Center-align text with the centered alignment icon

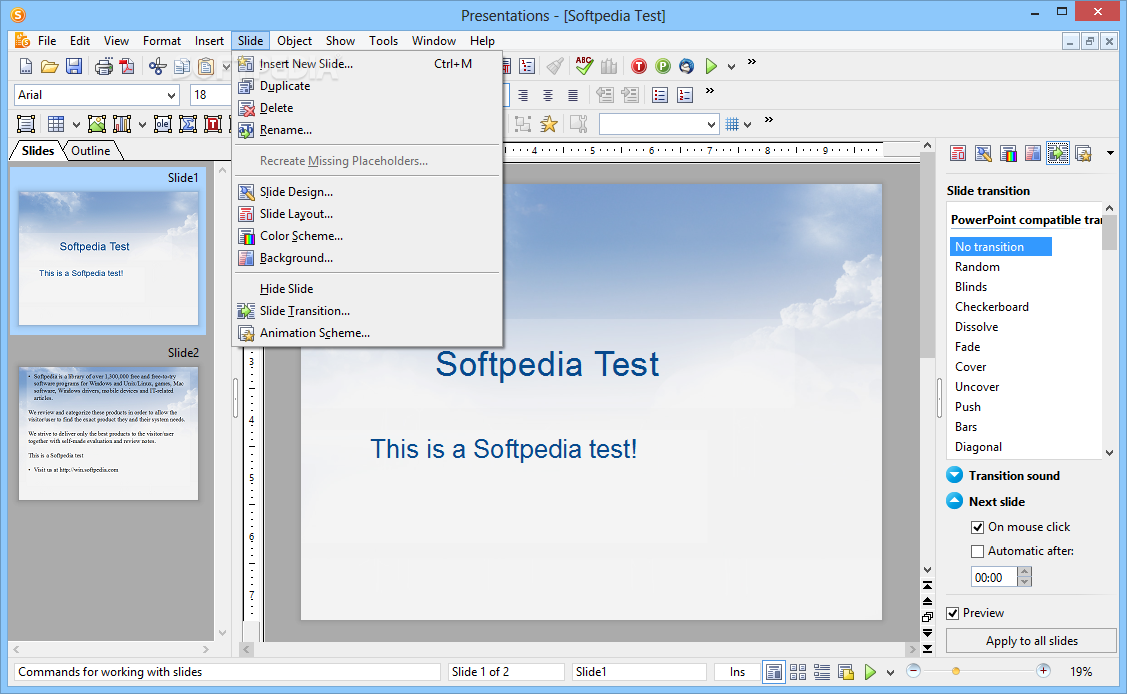click(548, 95)
